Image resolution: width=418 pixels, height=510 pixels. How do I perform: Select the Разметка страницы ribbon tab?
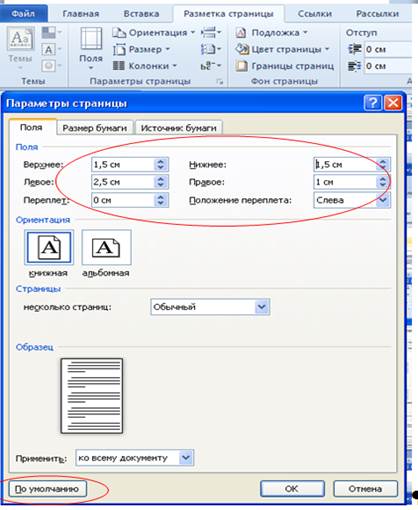[x=228, y=14]
